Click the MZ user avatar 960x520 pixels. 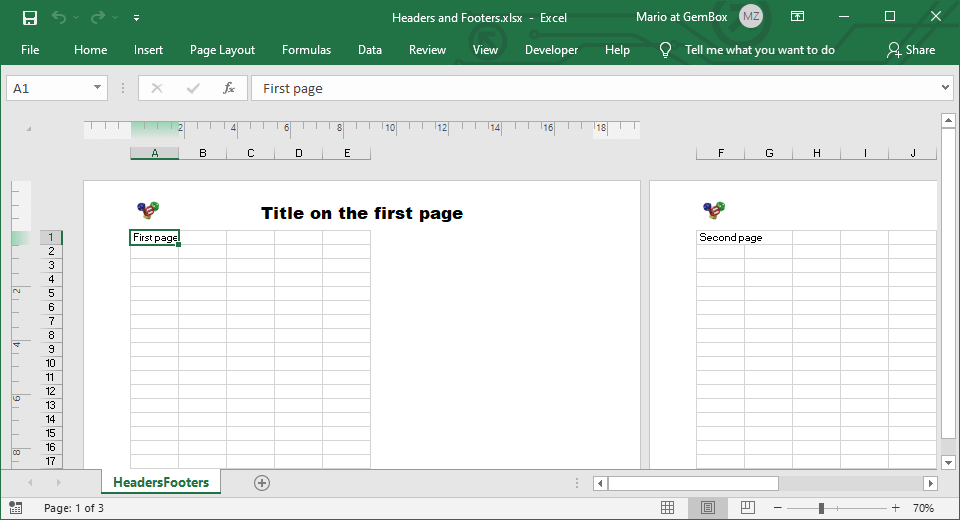pyautogui.click(x=750, y=17)
